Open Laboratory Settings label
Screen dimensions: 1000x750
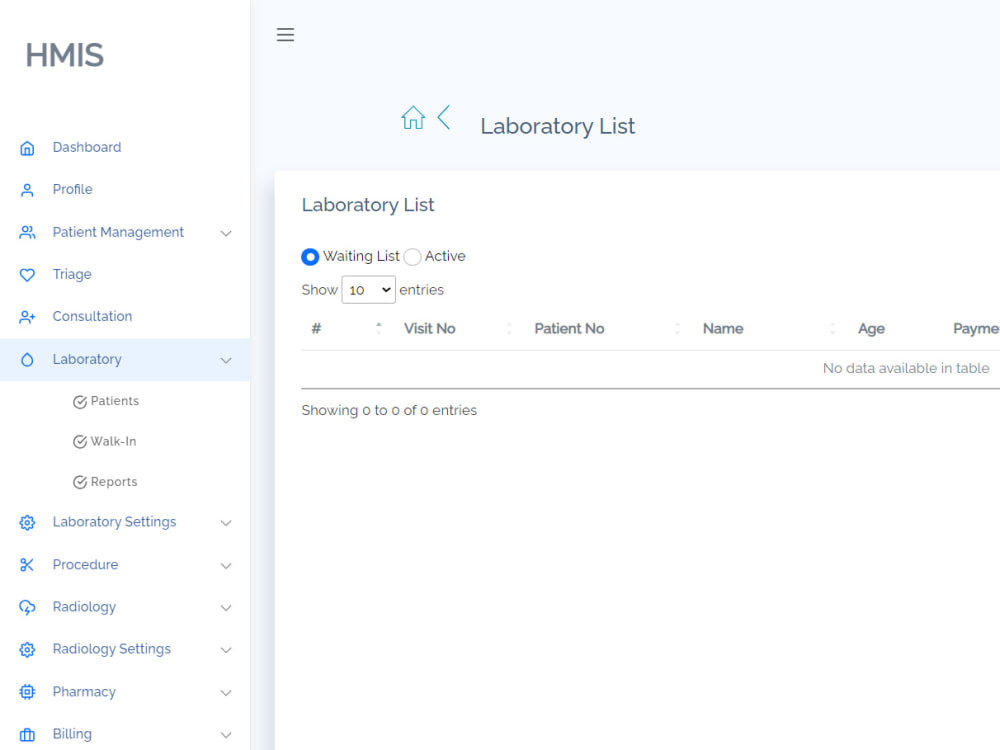pyautogui.click(x=114, y=522)
